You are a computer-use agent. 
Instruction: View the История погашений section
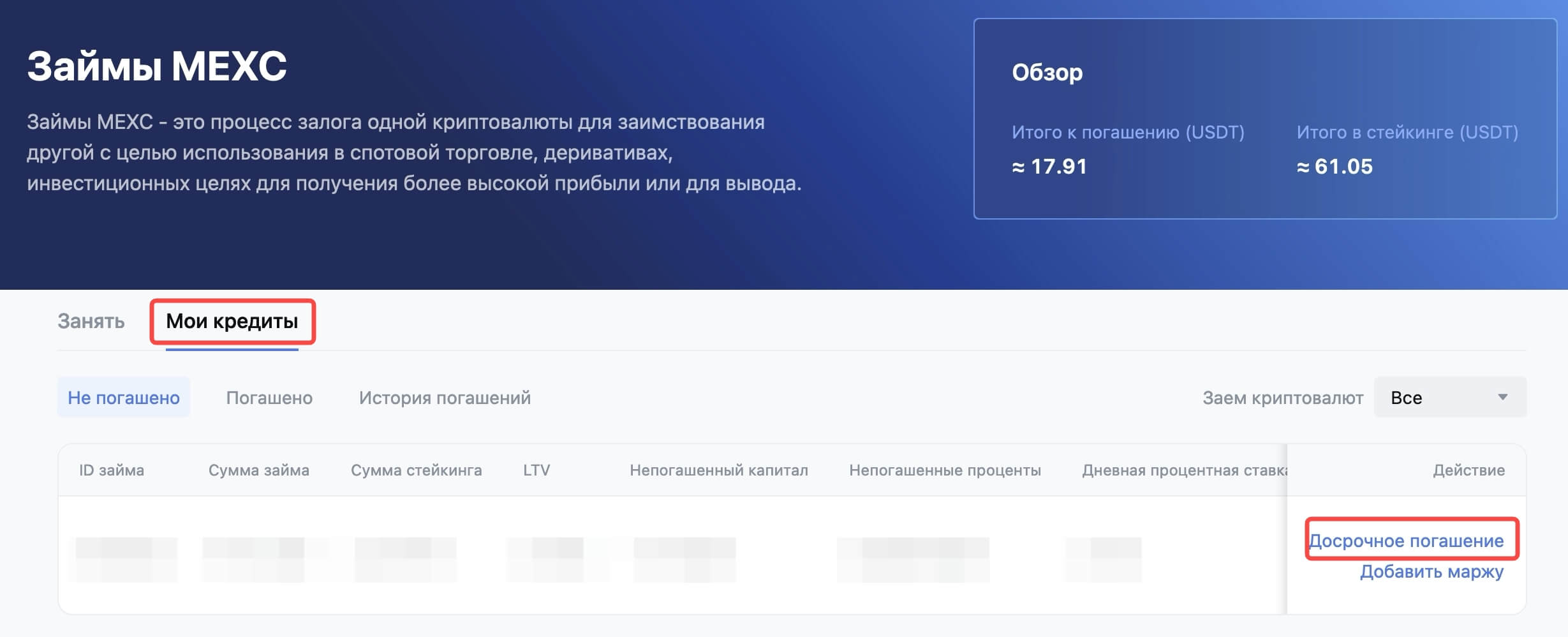(445, 398)
